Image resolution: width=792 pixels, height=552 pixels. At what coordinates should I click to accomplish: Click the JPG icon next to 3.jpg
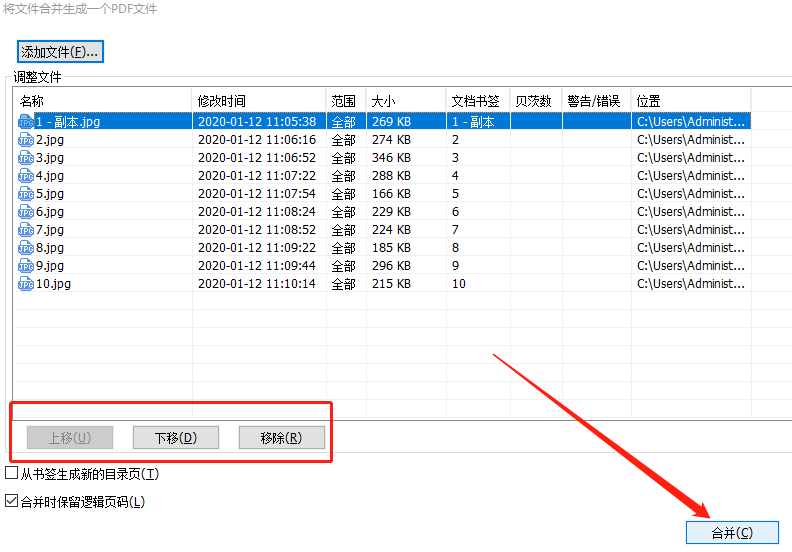click(x=26, y=158)
